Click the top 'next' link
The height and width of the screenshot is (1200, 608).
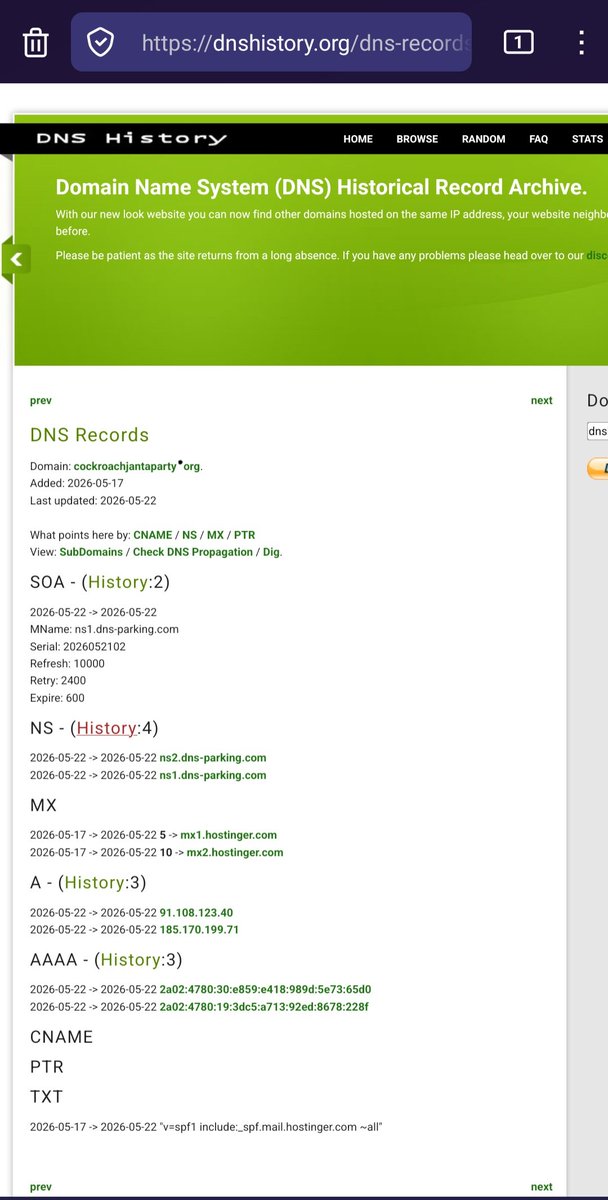[x=541, y=400]
